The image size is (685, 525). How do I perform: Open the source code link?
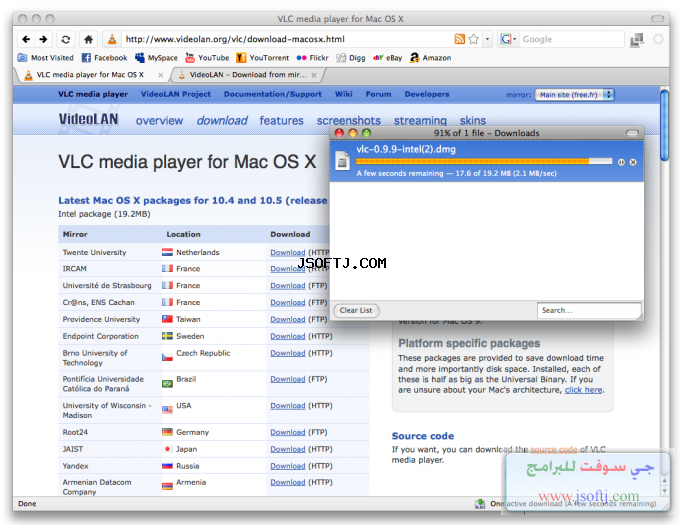[x=554, y=449]
